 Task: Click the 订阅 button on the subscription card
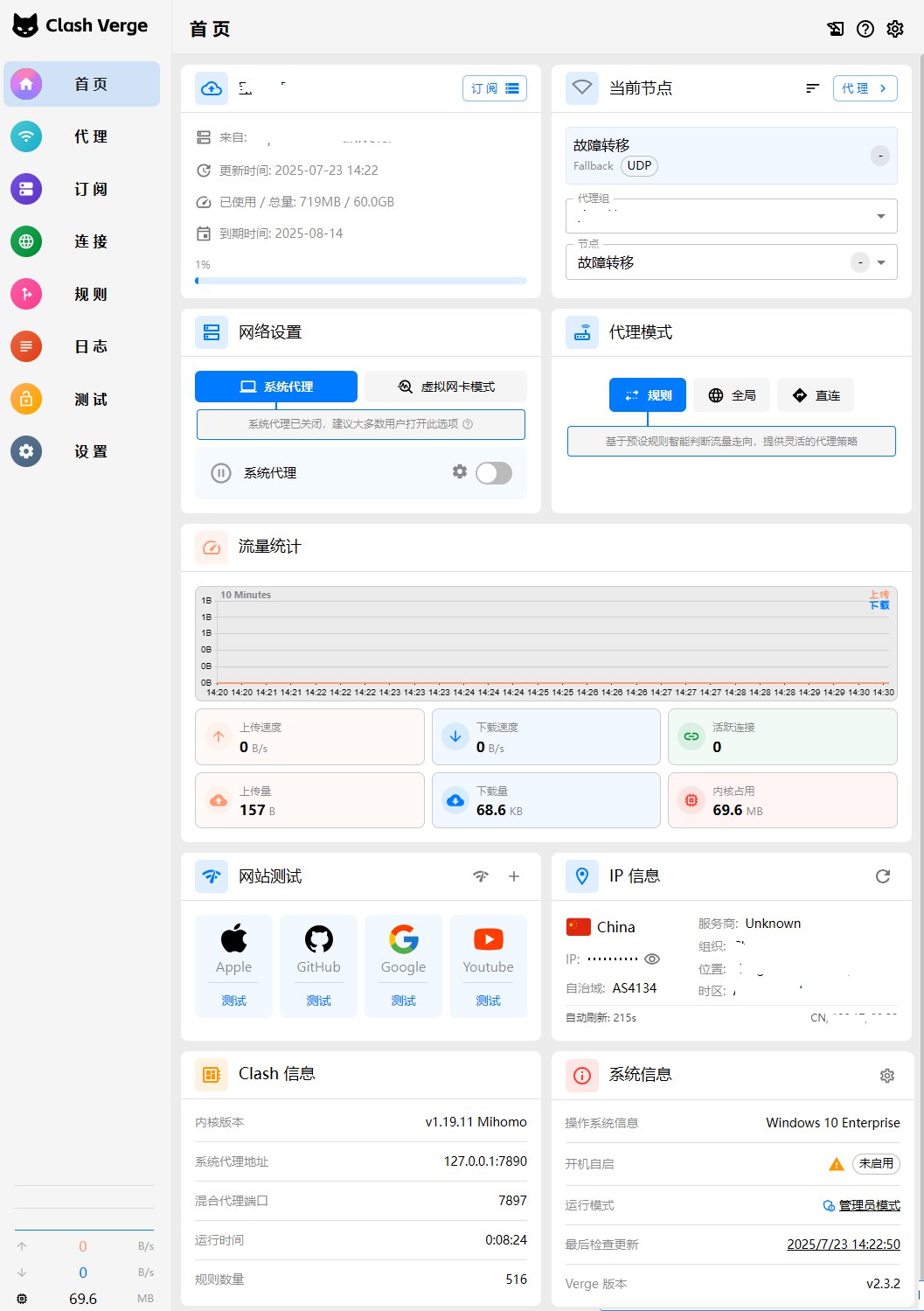point(495,88)
